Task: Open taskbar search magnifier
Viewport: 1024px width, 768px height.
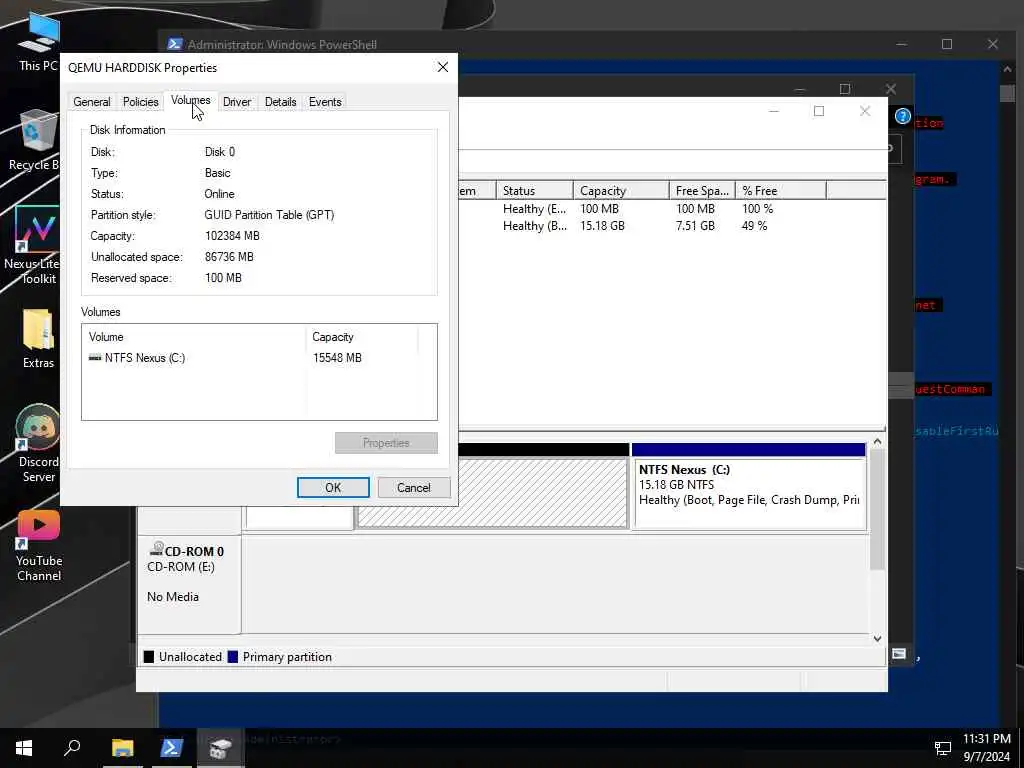Action: pyautogui.click(x=72, y=748)
